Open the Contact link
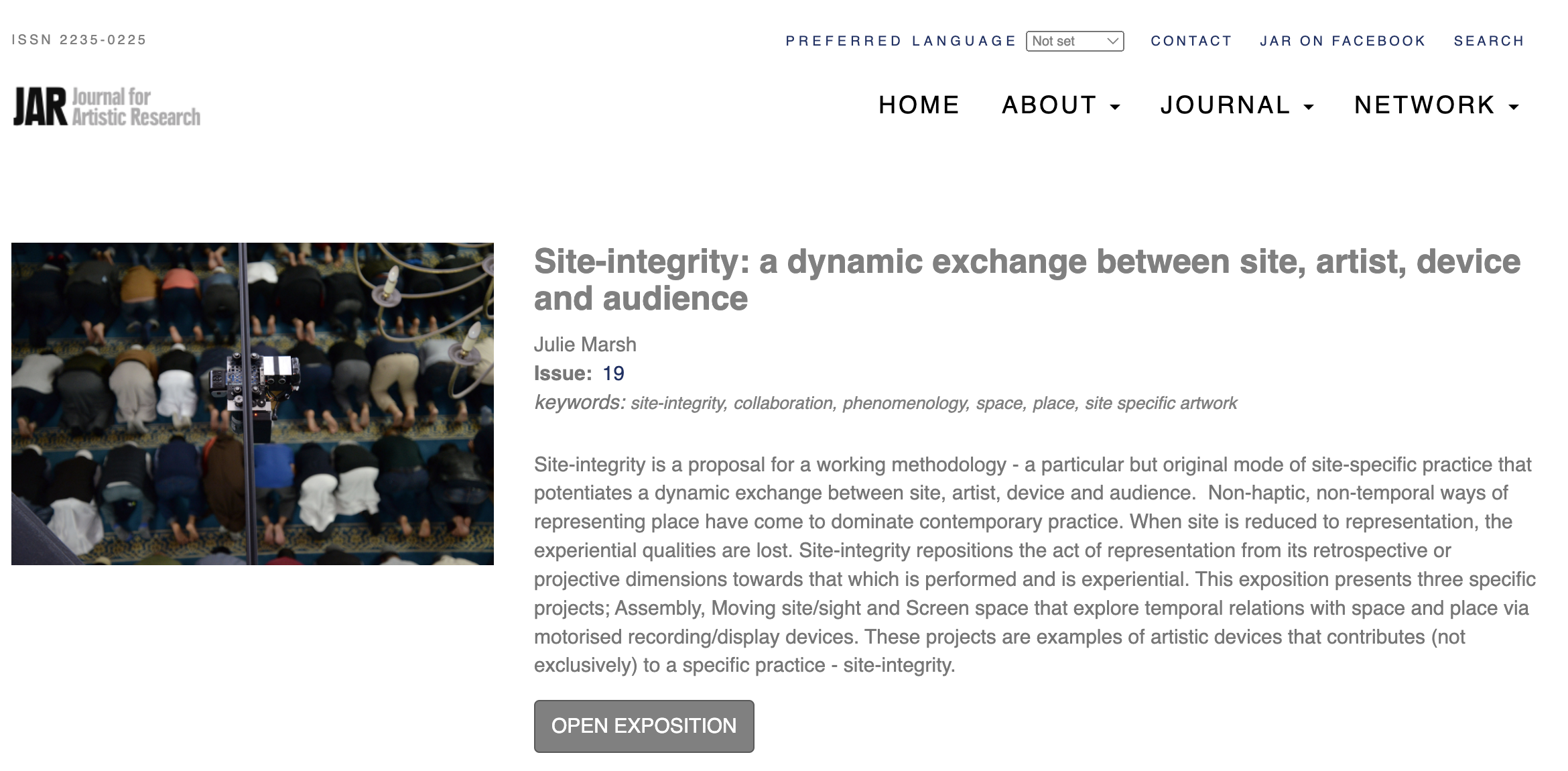Image resolution: width=1568 pixels, height=771 pixels. coord(1191,42)
